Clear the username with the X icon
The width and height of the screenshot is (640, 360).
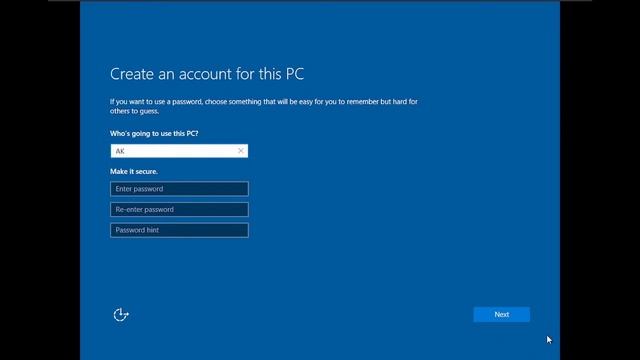[x=241, y=151]
